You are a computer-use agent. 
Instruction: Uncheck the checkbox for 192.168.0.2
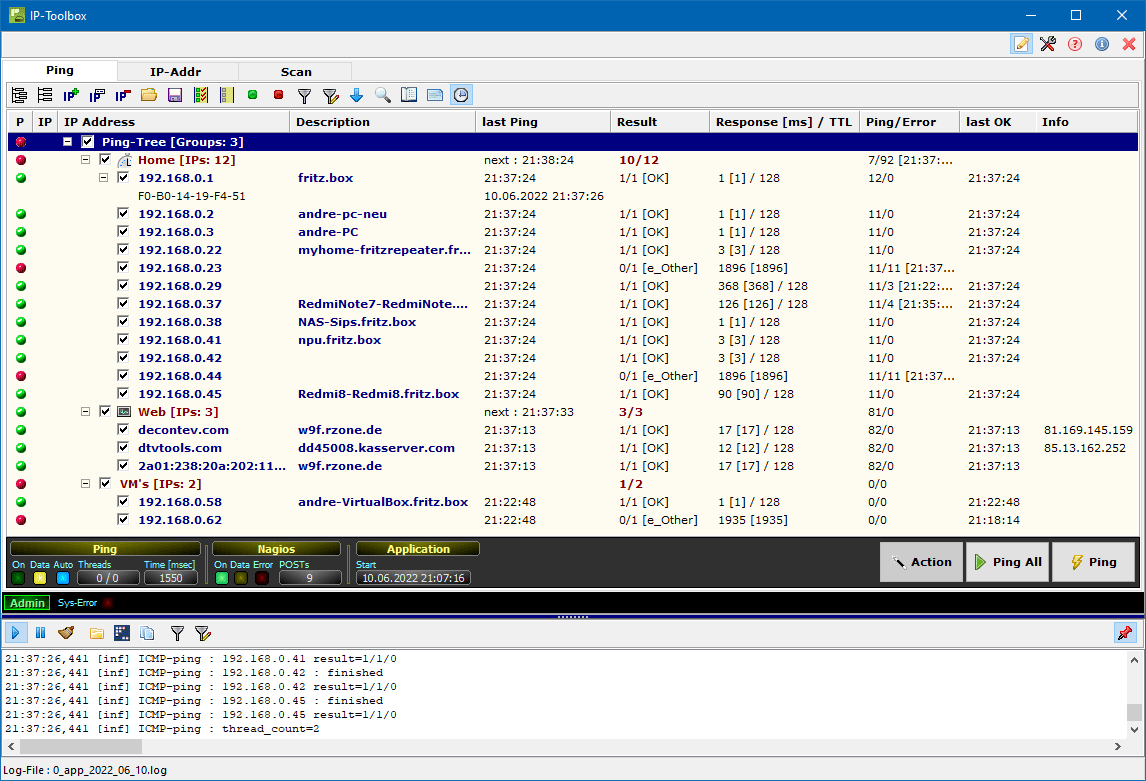pyautogui.click(x=123, y=214)
